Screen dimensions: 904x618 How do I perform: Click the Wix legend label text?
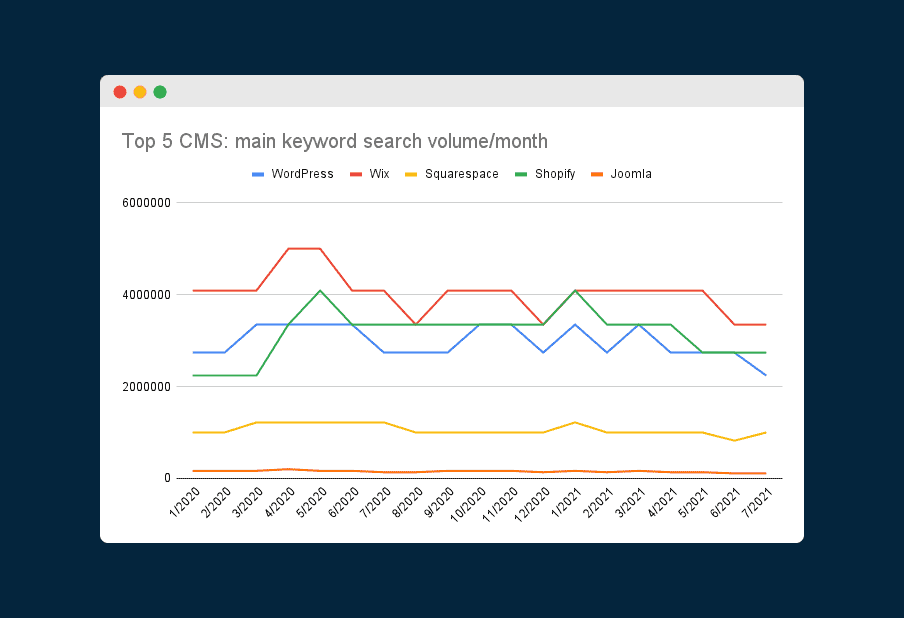379,173
